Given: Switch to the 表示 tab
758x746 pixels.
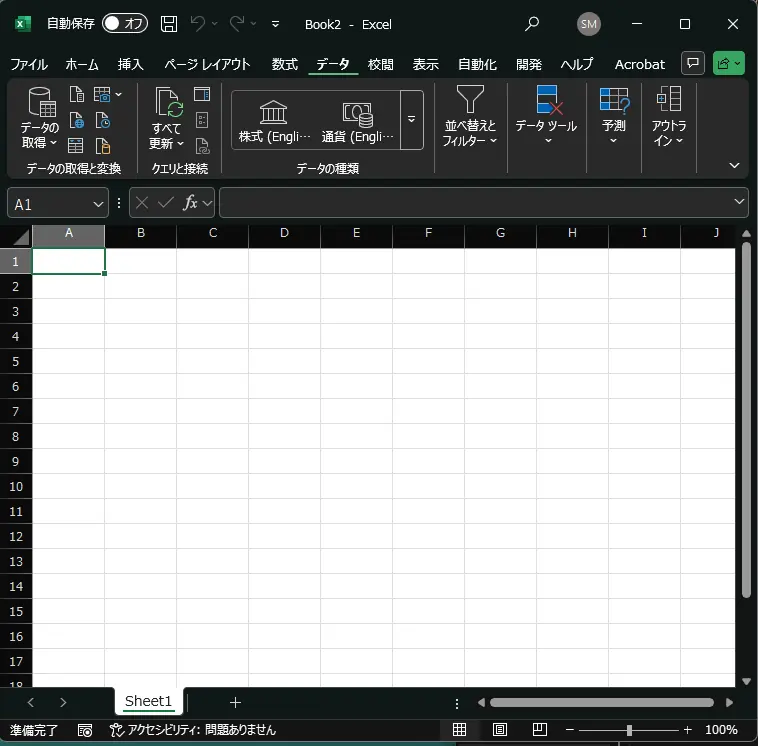Looking at the screenshot, I should coord(425,64).
